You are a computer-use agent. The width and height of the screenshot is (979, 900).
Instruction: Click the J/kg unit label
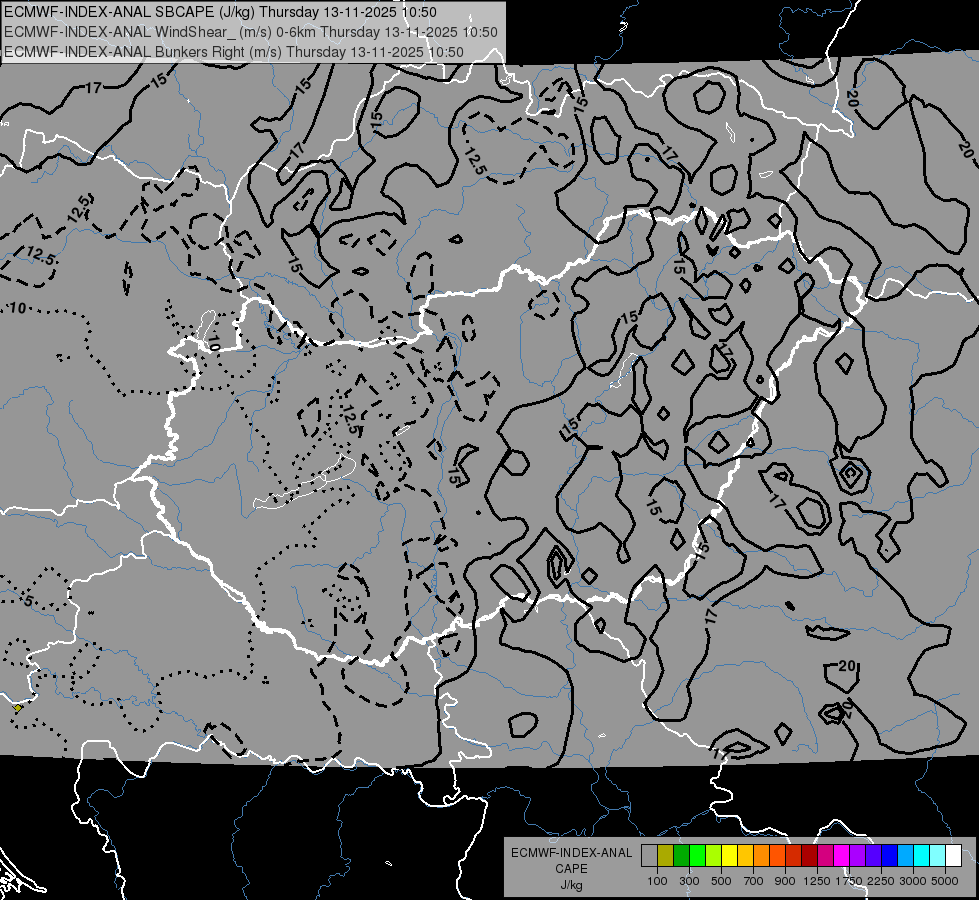click(x=571, y=885)
